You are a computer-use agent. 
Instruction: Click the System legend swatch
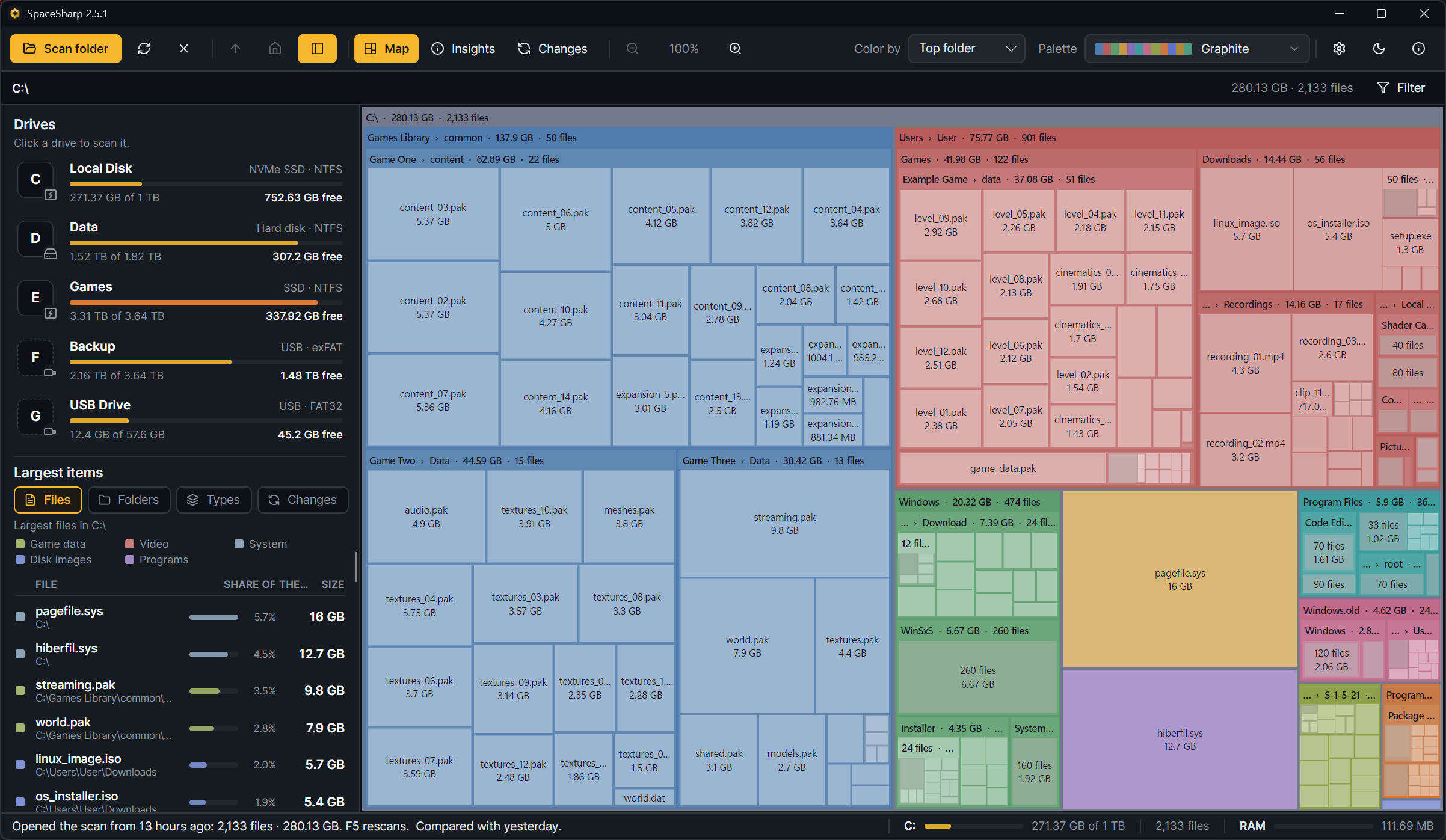(x=239, y=544)
